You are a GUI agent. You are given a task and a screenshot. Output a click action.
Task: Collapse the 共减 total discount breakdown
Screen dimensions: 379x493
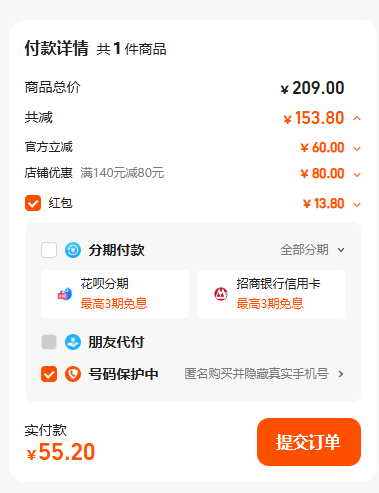pos(357,118)
